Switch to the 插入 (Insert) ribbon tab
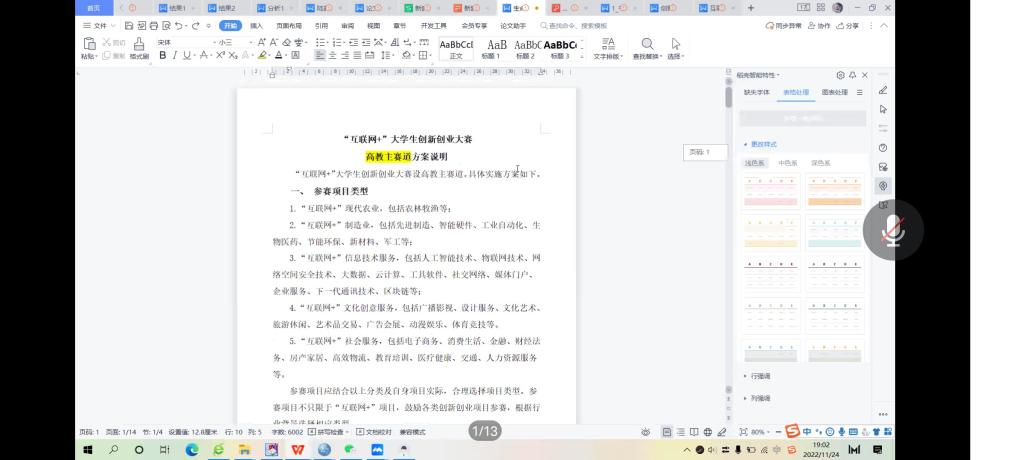1024x460 pixels. point(257,26)
